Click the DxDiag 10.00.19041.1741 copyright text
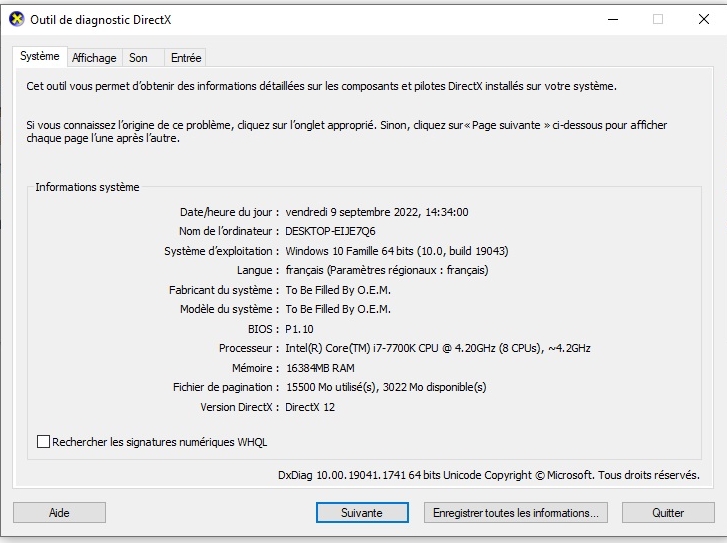This screenshot has width=727, height=543. [x=489, y=475]
